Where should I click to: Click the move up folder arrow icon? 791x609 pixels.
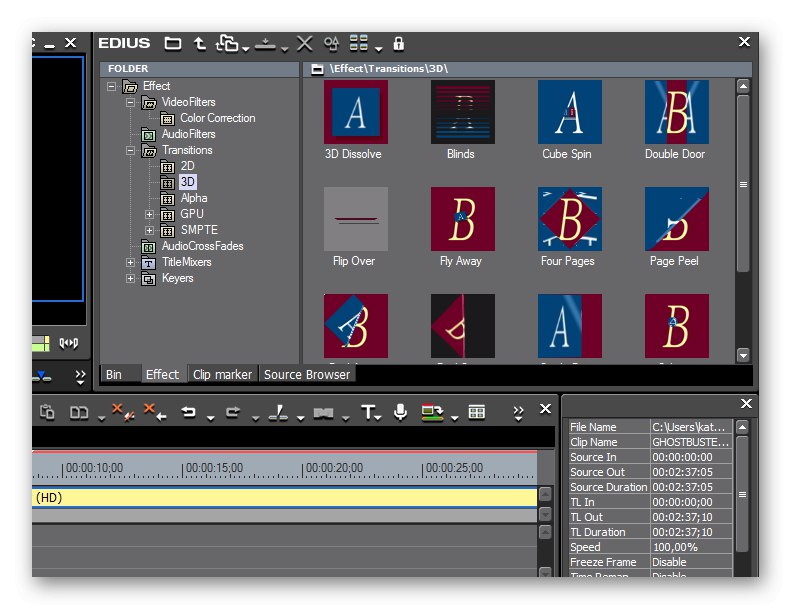point(200,43)
